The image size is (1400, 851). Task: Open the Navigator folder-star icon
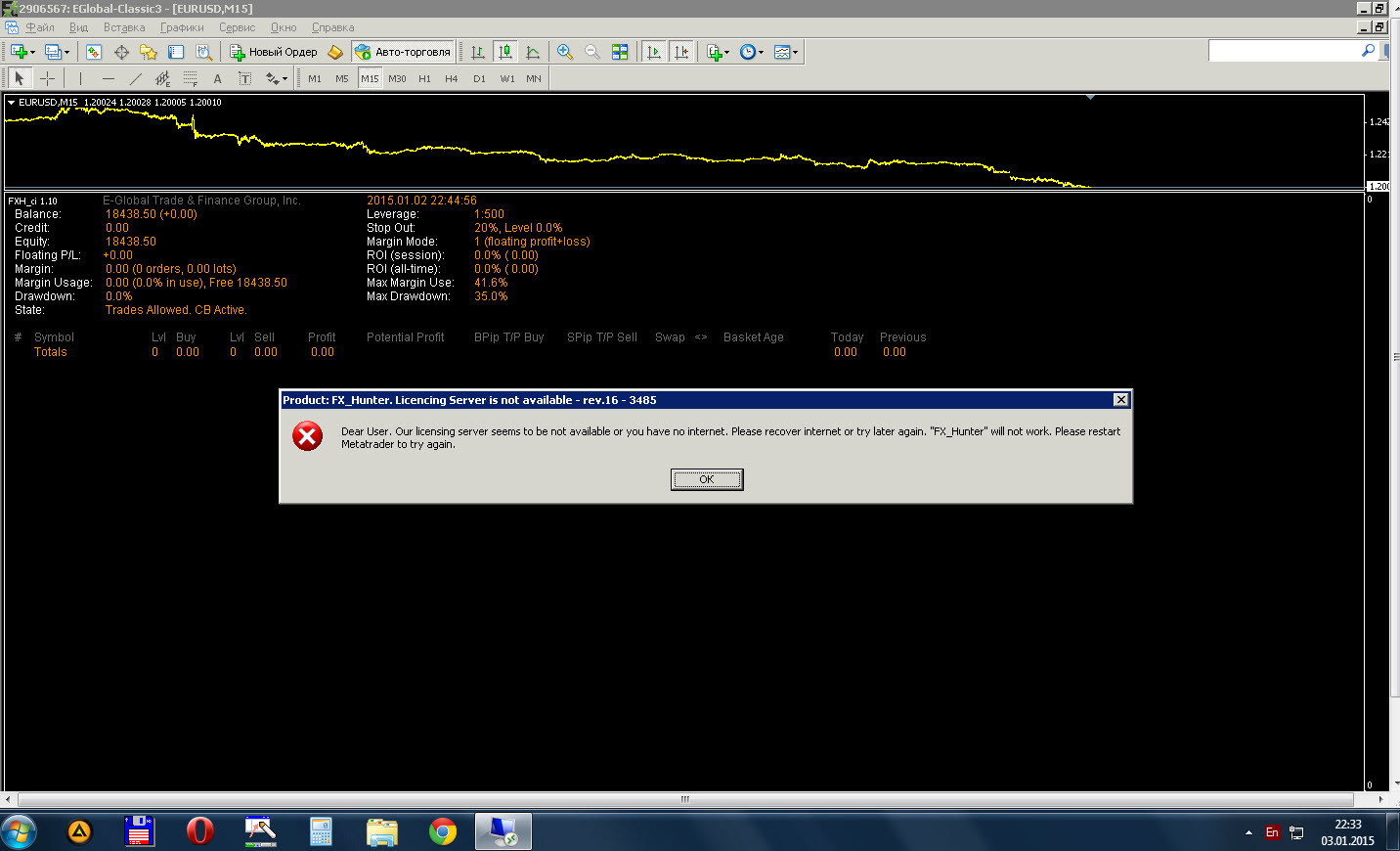pyautogui.click(x=149, y=52)
